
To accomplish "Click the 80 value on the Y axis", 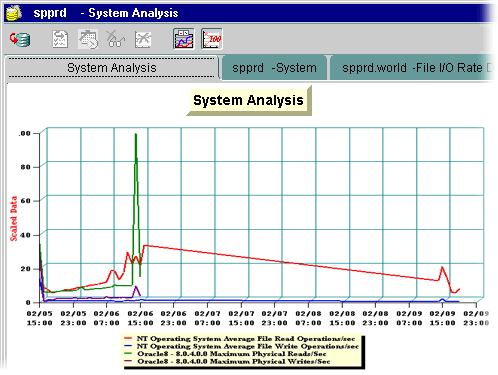I will click(25, 167).
